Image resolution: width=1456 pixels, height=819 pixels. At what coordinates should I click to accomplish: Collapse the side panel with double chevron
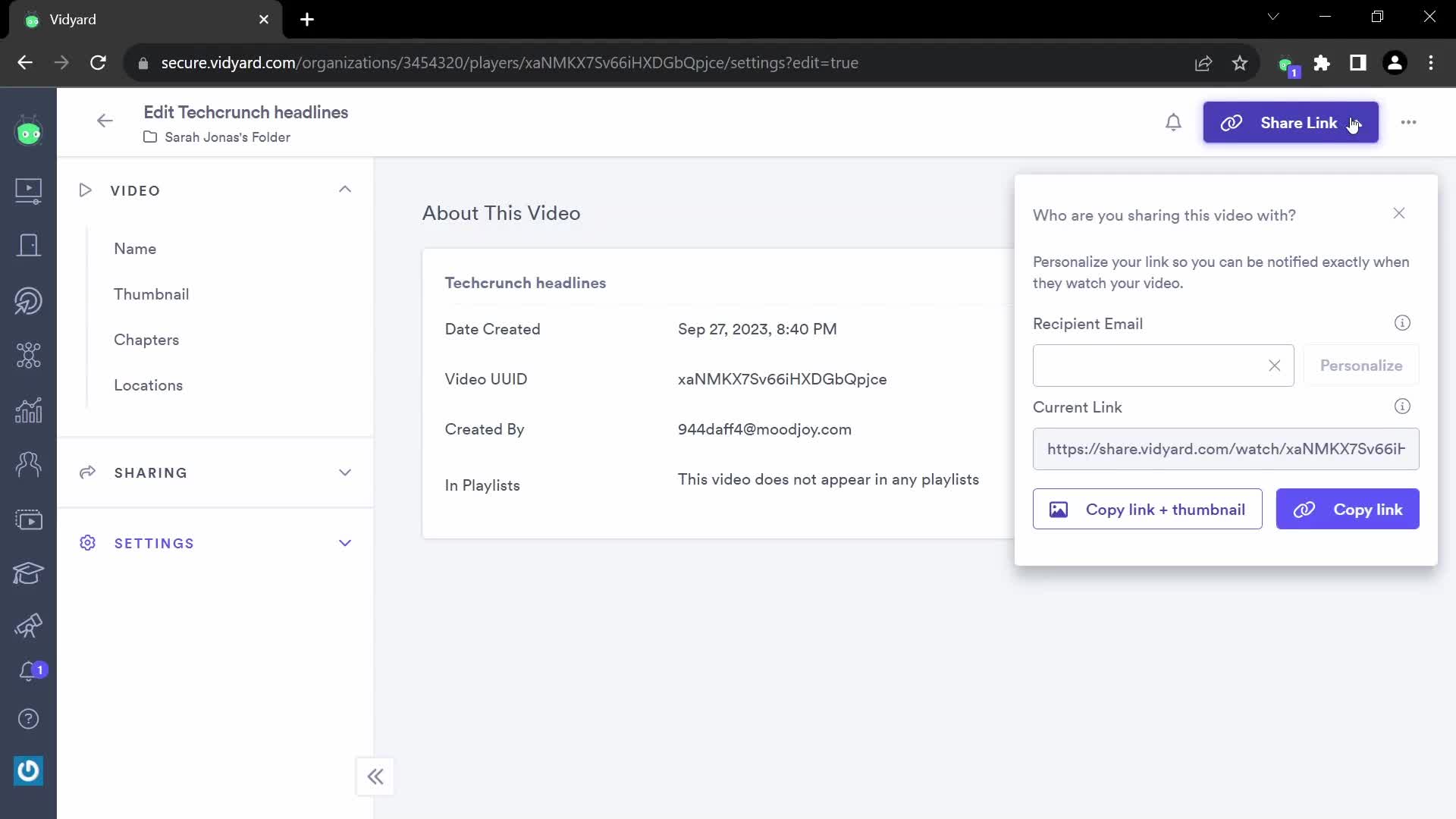pyautogui.click(x=375, y=777)
